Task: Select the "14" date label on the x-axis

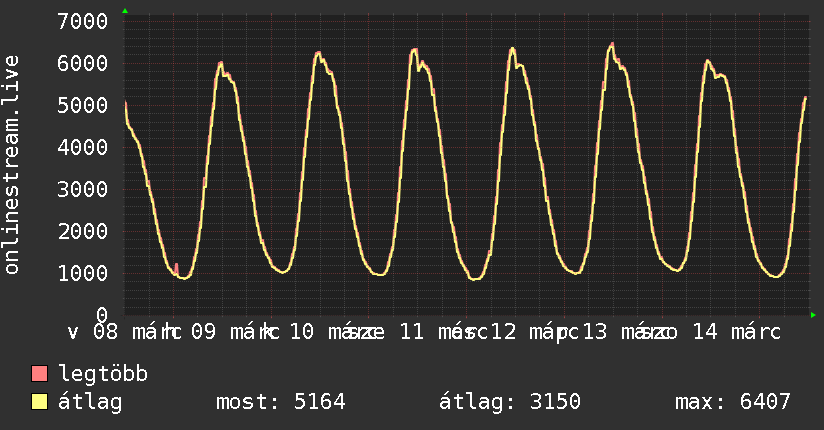Action: pyautogui.click(x=705, y=332)
